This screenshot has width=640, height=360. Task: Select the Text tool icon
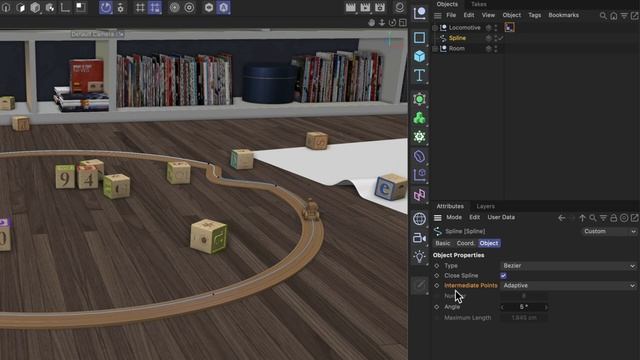pos(419,76)
